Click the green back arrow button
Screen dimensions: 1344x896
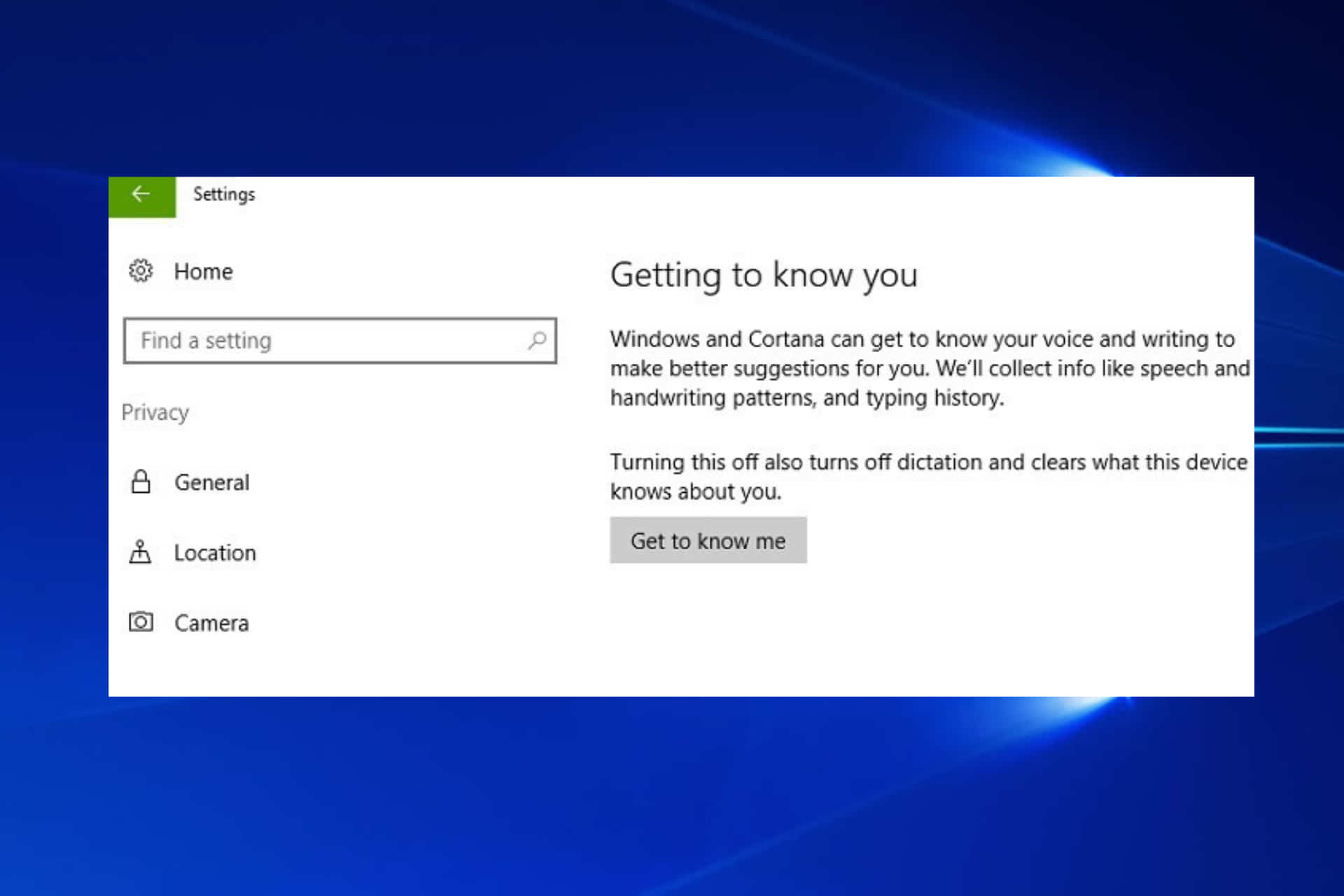(x=142, y=197)
